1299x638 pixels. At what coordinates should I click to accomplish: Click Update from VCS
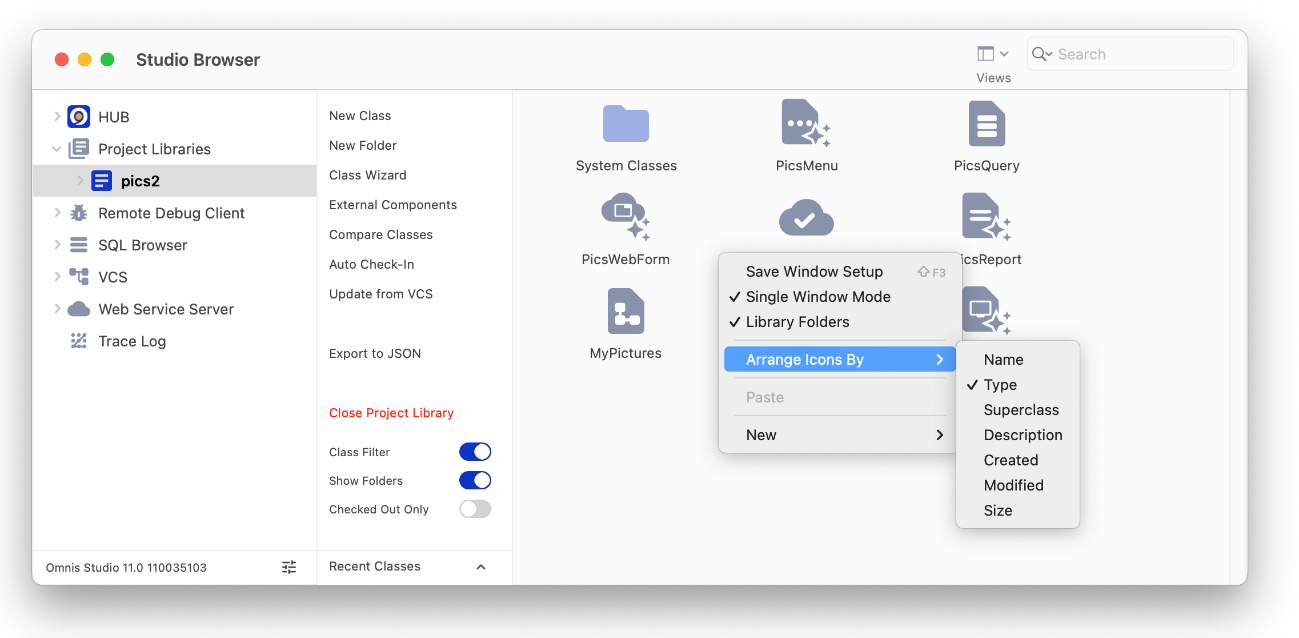381,294
